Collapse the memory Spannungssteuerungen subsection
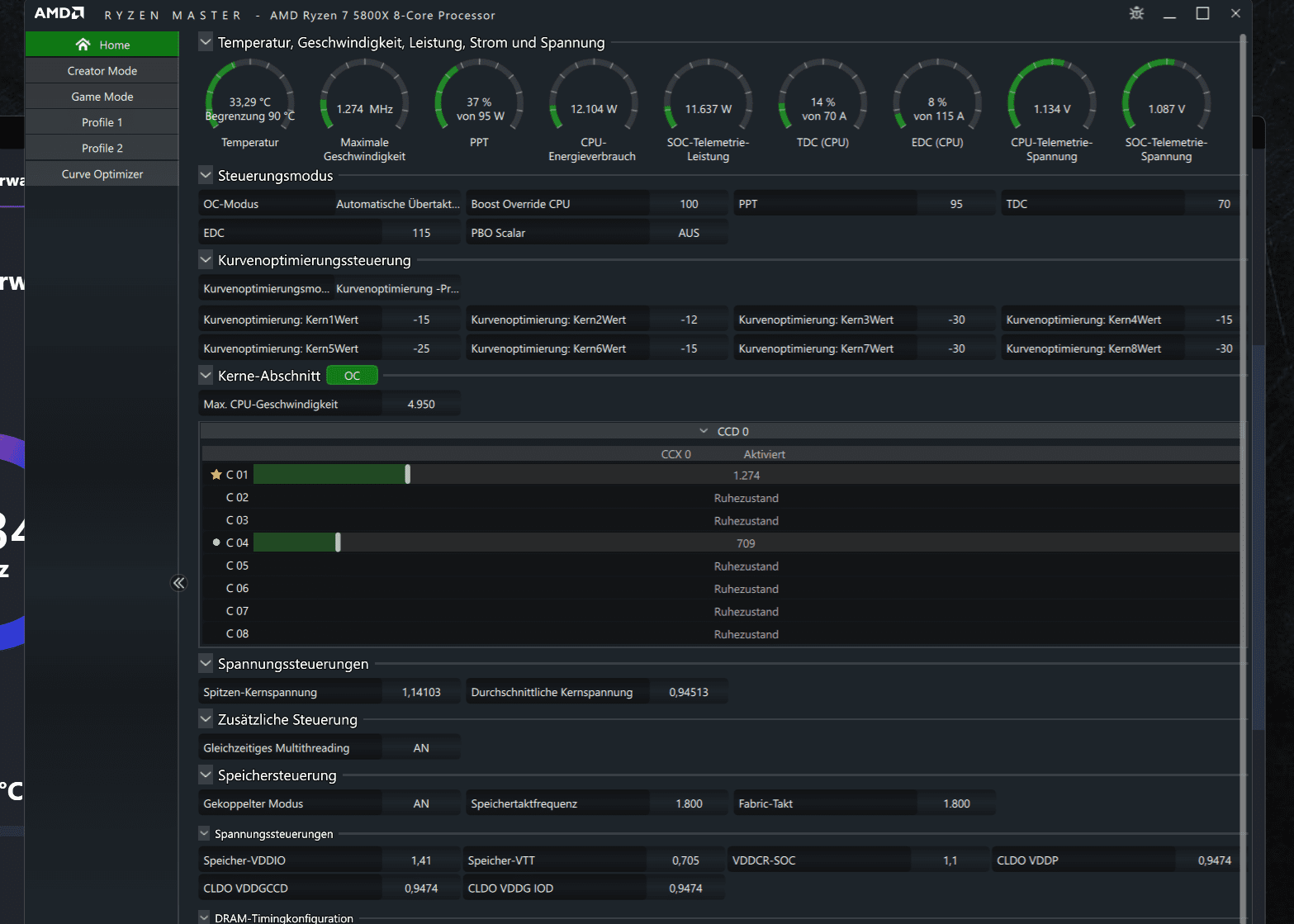Screen dimensions: 1294x924 pyautogui.click(x=204, y=833)
